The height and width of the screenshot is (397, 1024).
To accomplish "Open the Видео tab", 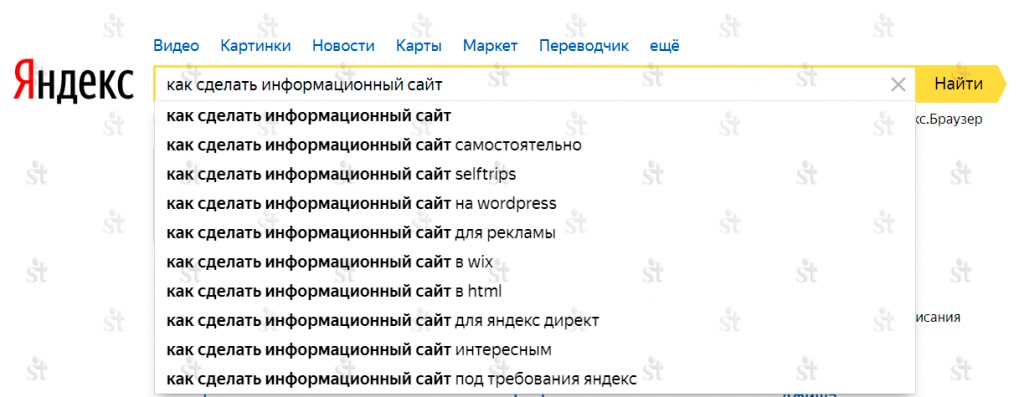I will click(x=176, y=46).
